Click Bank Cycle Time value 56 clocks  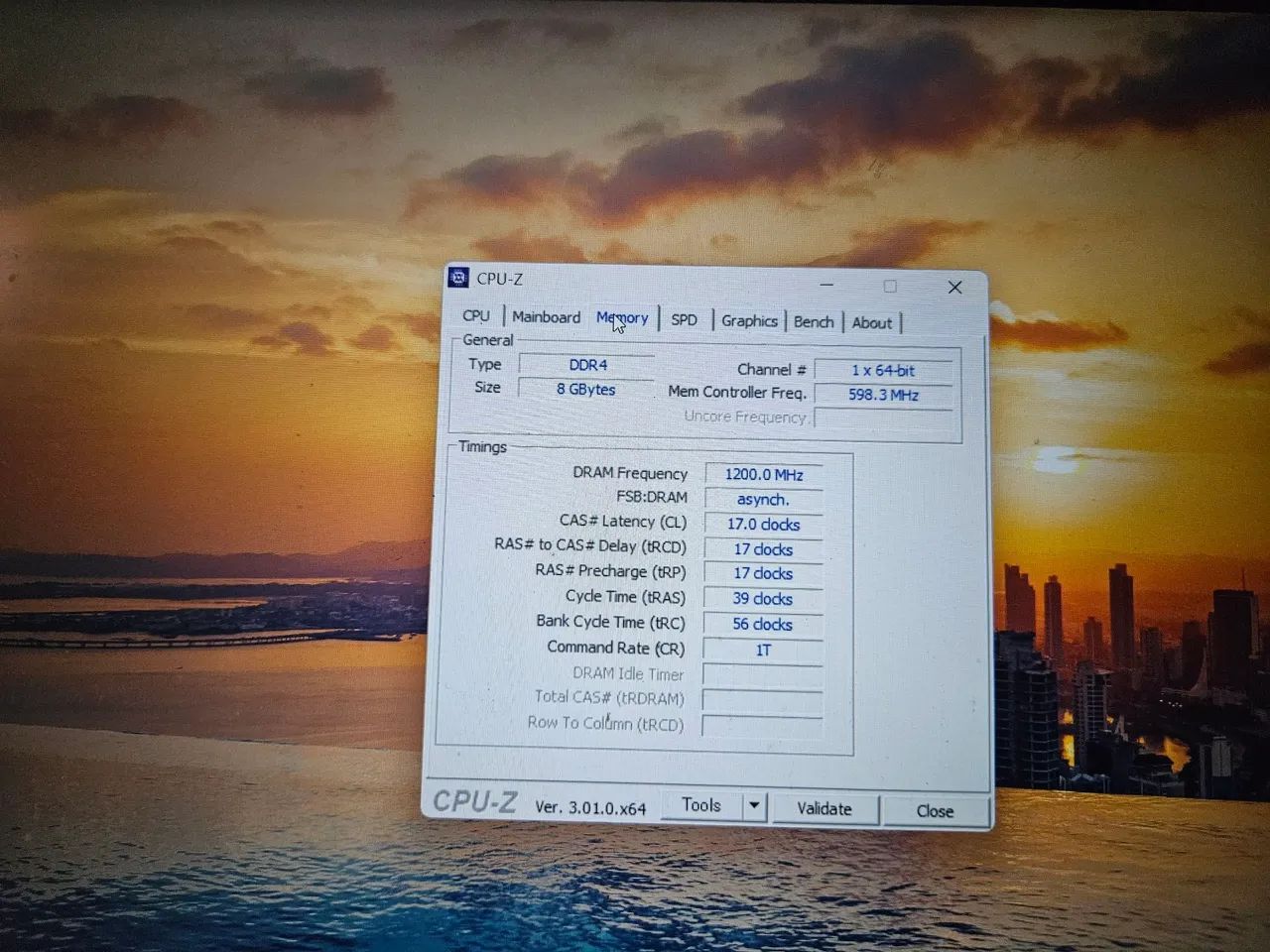pyautogui.click(x=763, y=624)
